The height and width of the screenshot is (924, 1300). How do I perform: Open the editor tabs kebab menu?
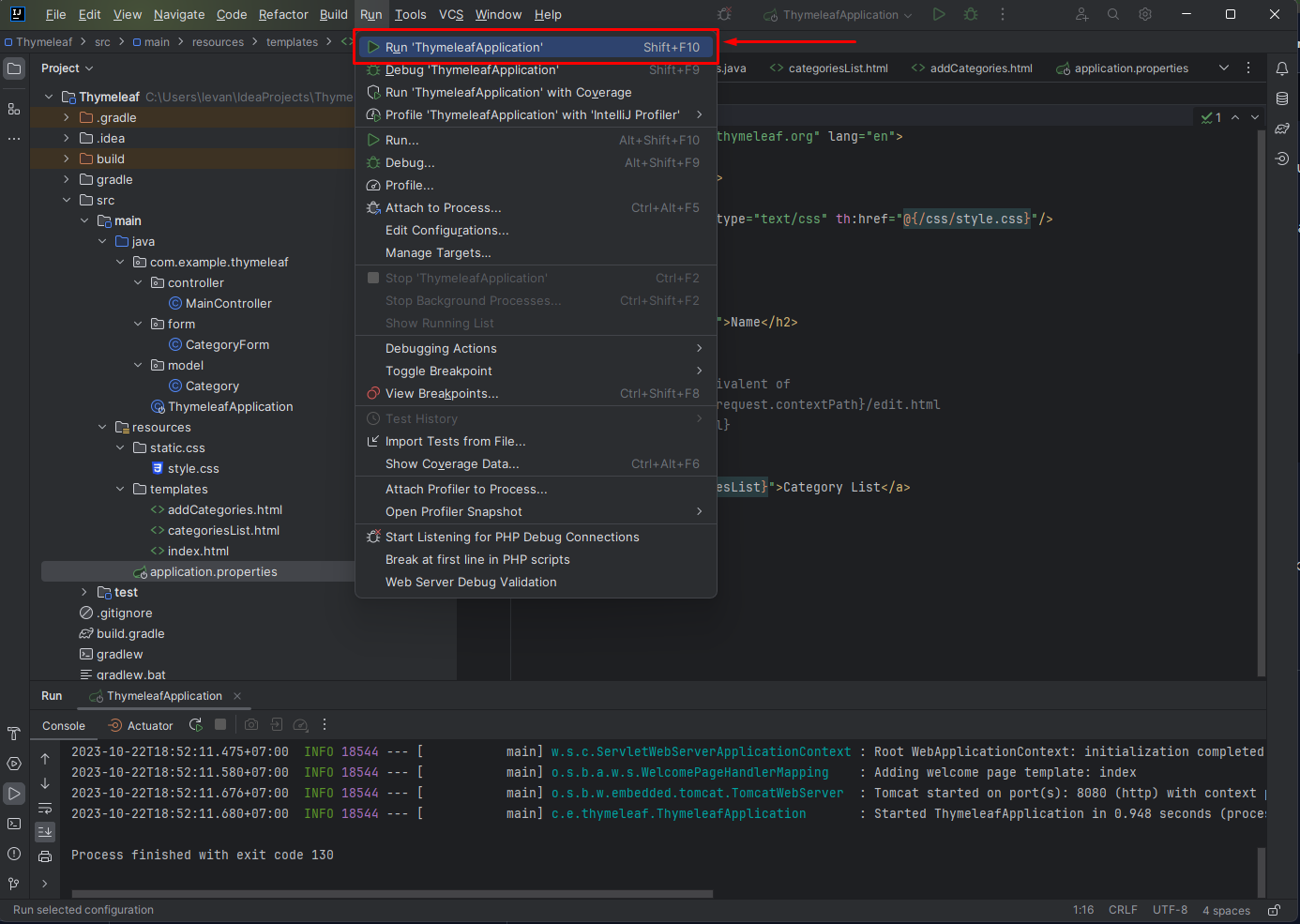pos(1248,68)
